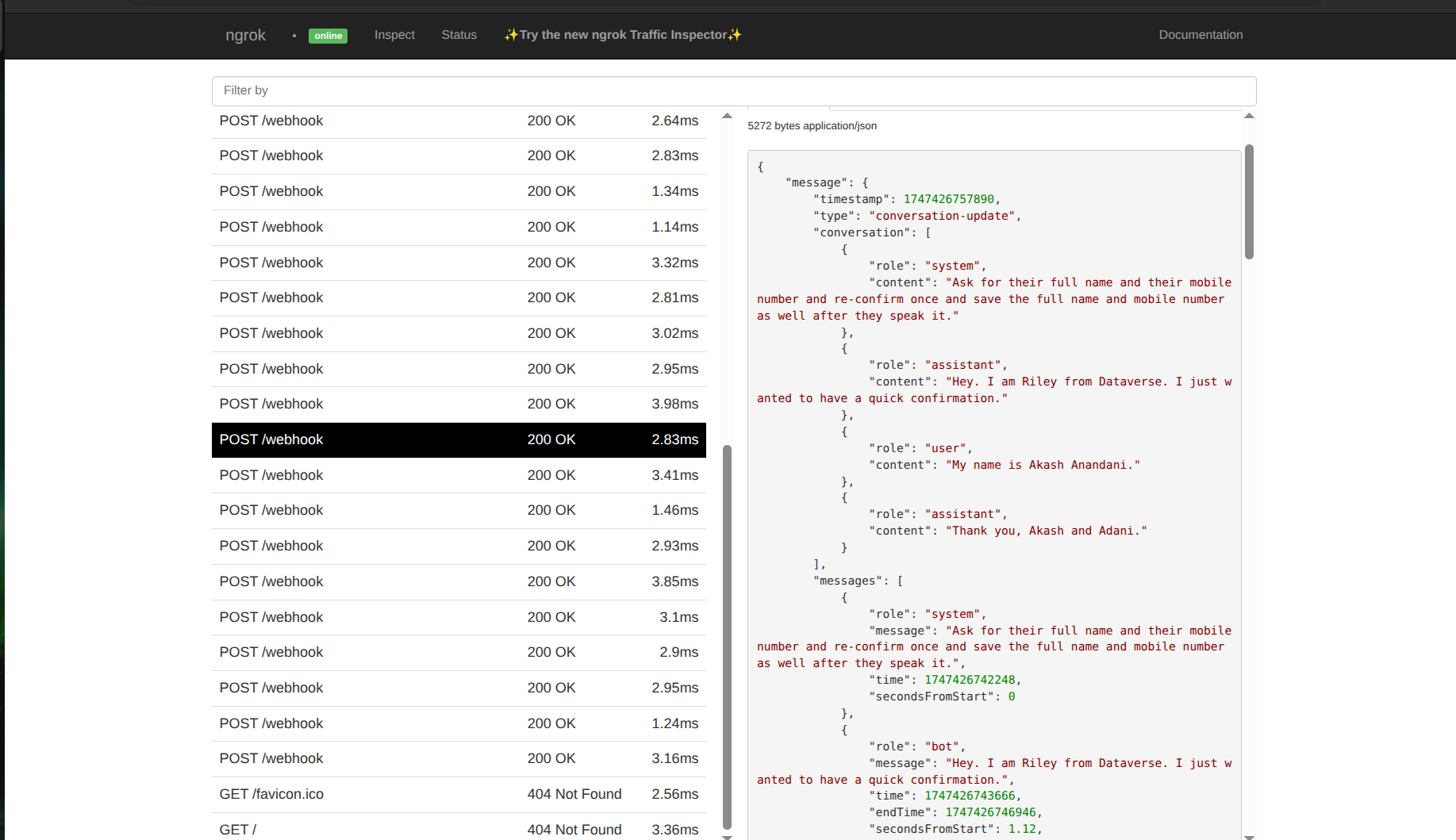The image size is (1456, 840).
Task: Select the POST /webhook request with 3.98ms
Action: pos(459,404)
